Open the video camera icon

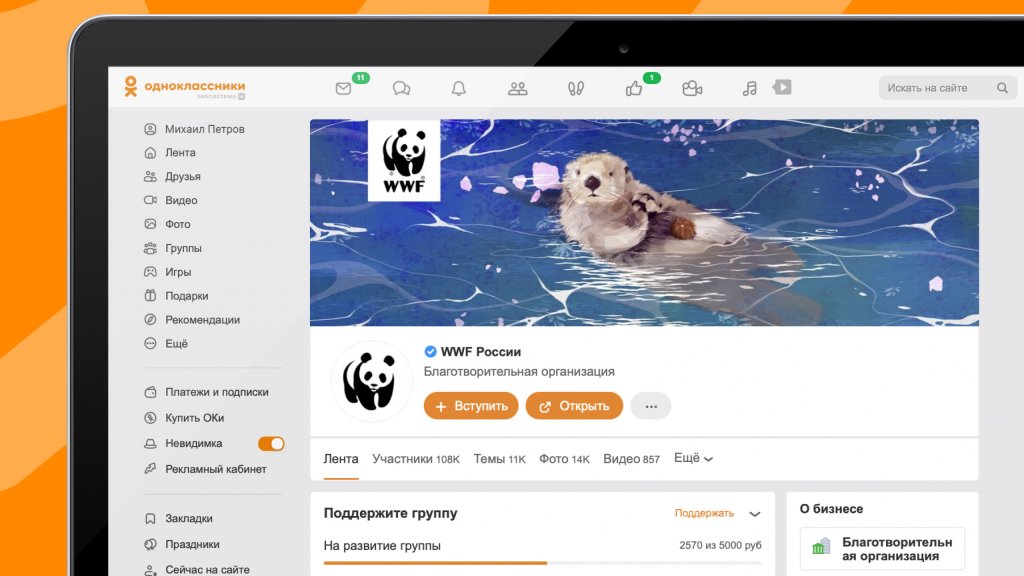pos(692,88)
